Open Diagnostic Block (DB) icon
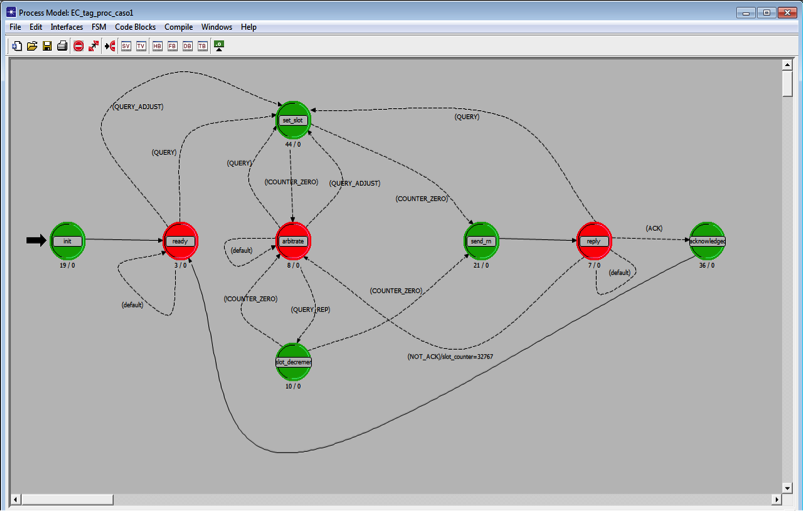Viewport: 803px width, 511px height. click(x=187, y=46)
